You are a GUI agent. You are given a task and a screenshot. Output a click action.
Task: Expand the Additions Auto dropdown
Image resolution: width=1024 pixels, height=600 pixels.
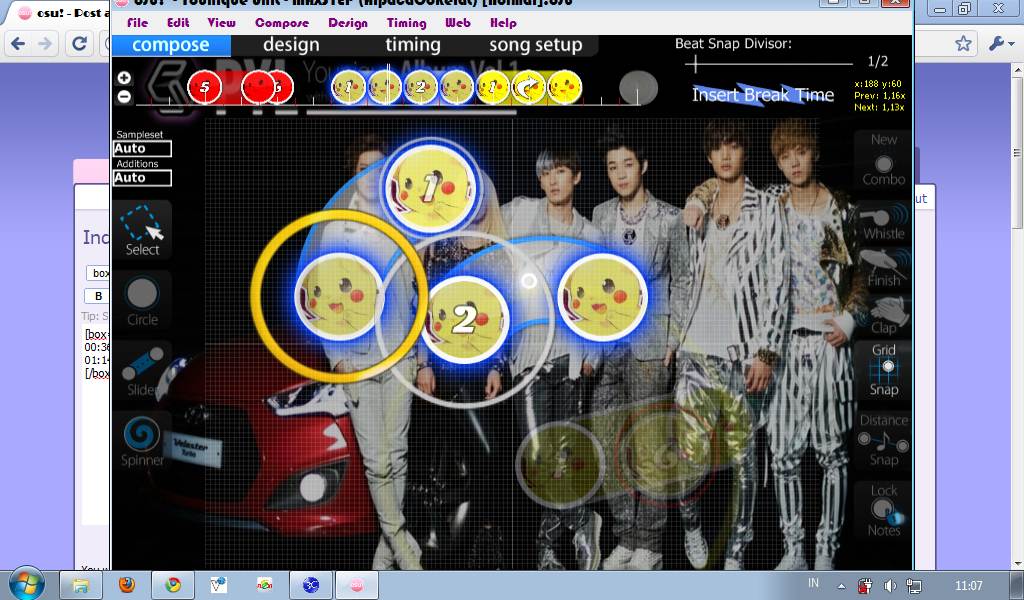(142, 178)
